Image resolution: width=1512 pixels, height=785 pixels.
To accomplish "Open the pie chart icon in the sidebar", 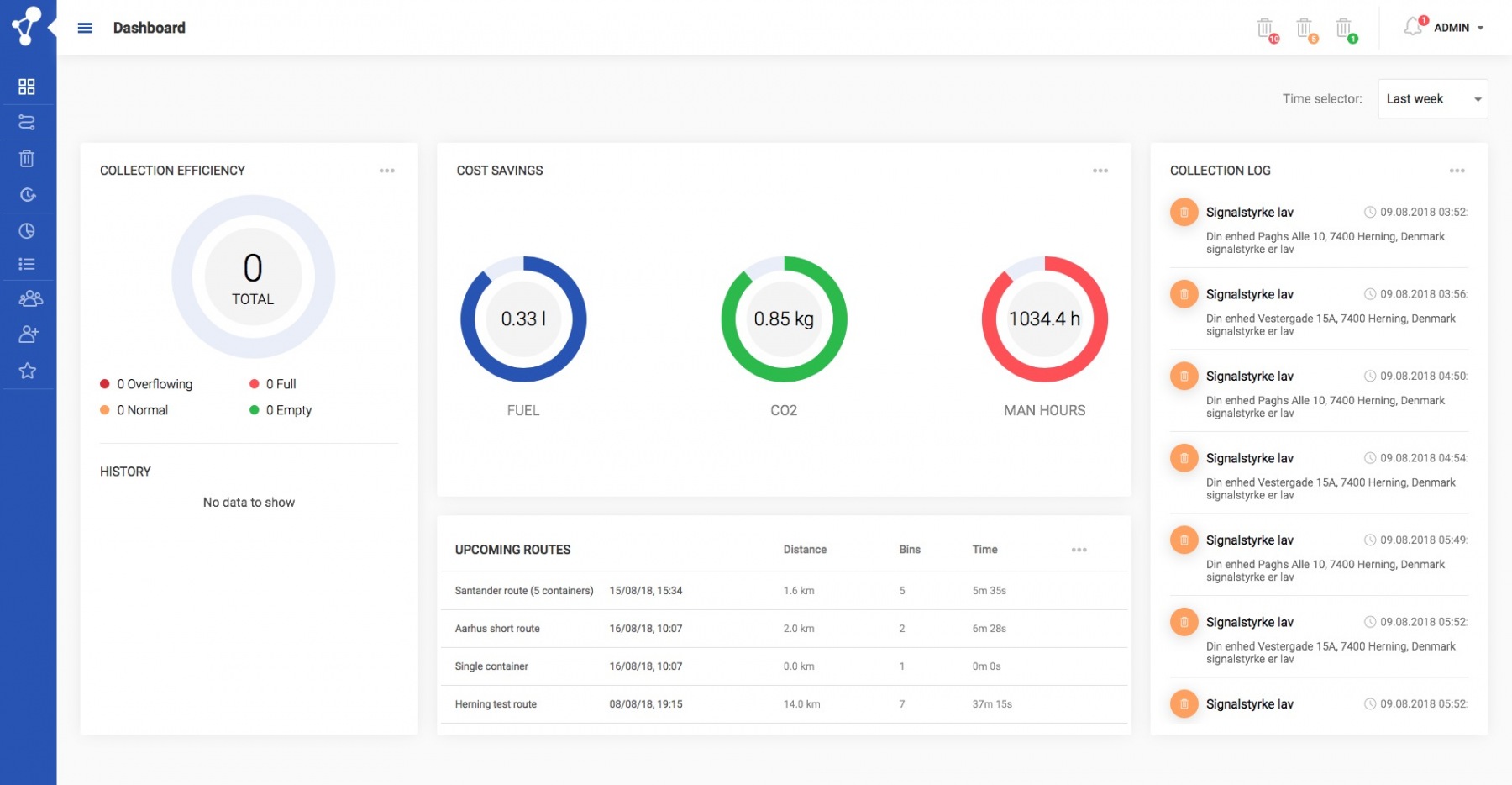I will [27, 231].
